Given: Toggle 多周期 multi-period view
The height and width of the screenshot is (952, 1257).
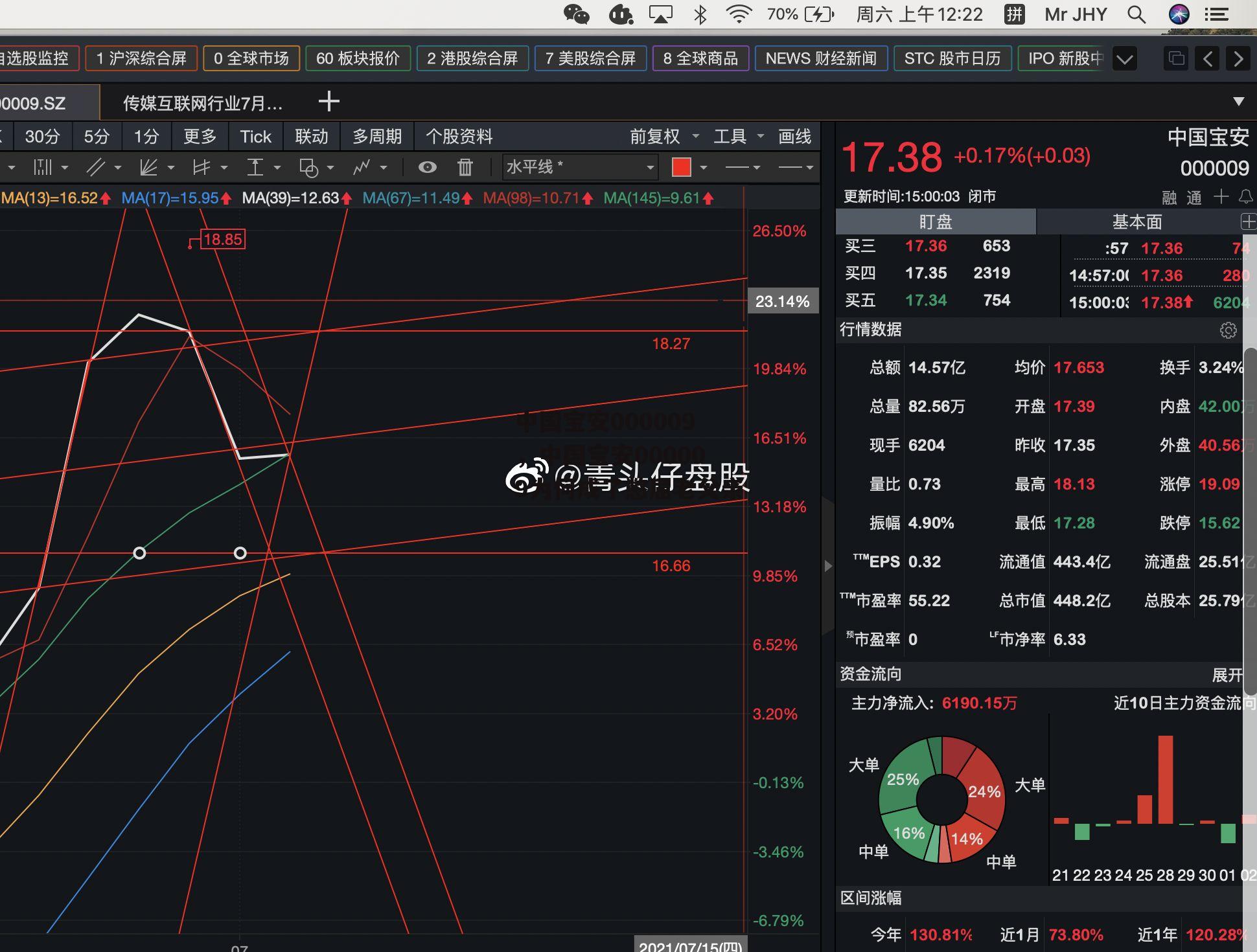Looking at the screenshot, I should (x=377, y=137).
